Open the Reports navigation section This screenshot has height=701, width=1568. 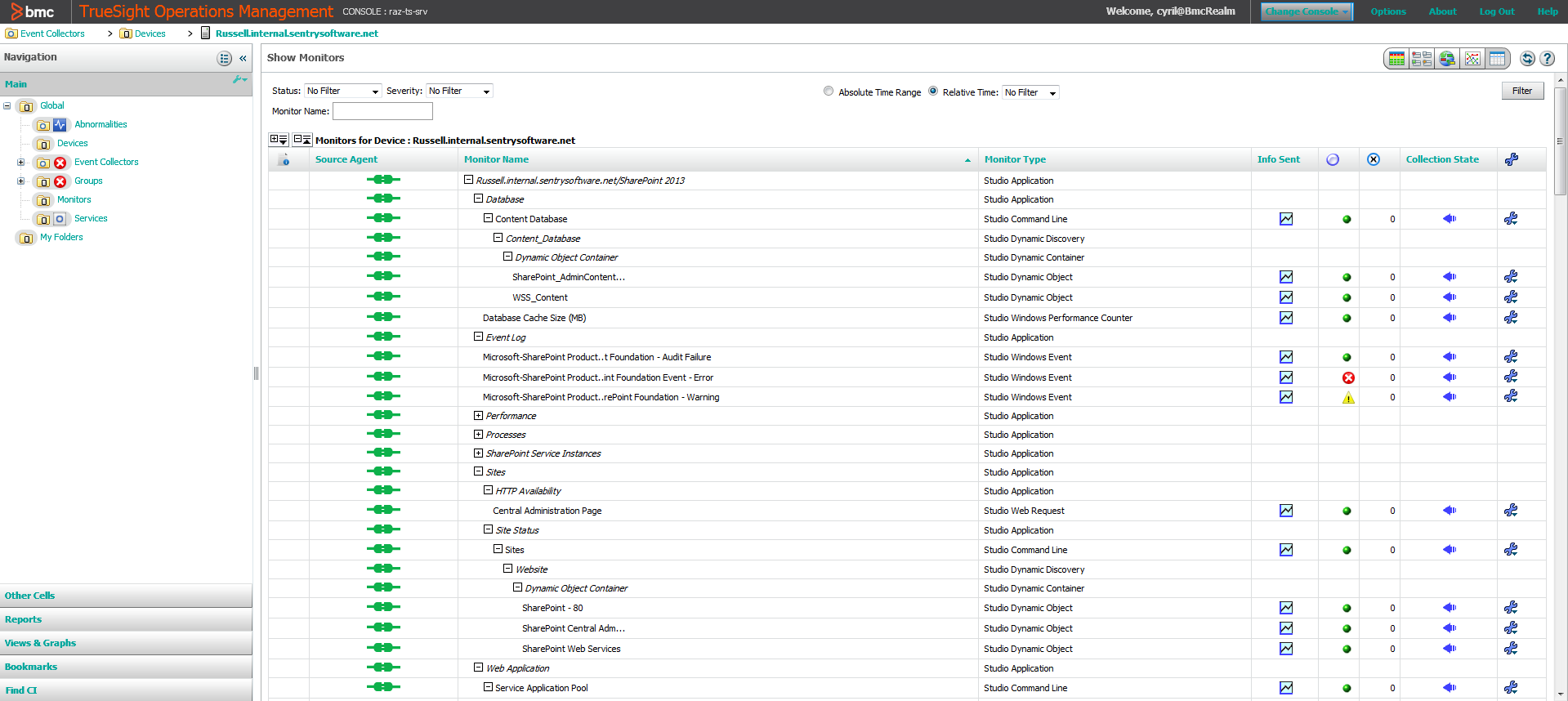click(x=126, y=619)
